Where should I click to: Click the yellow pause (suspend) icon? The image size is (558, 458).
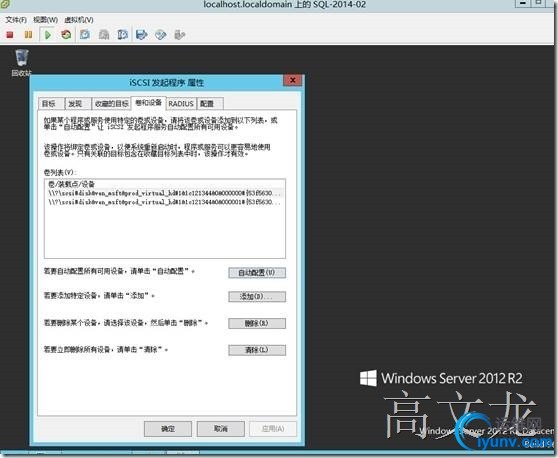(28, 35)
